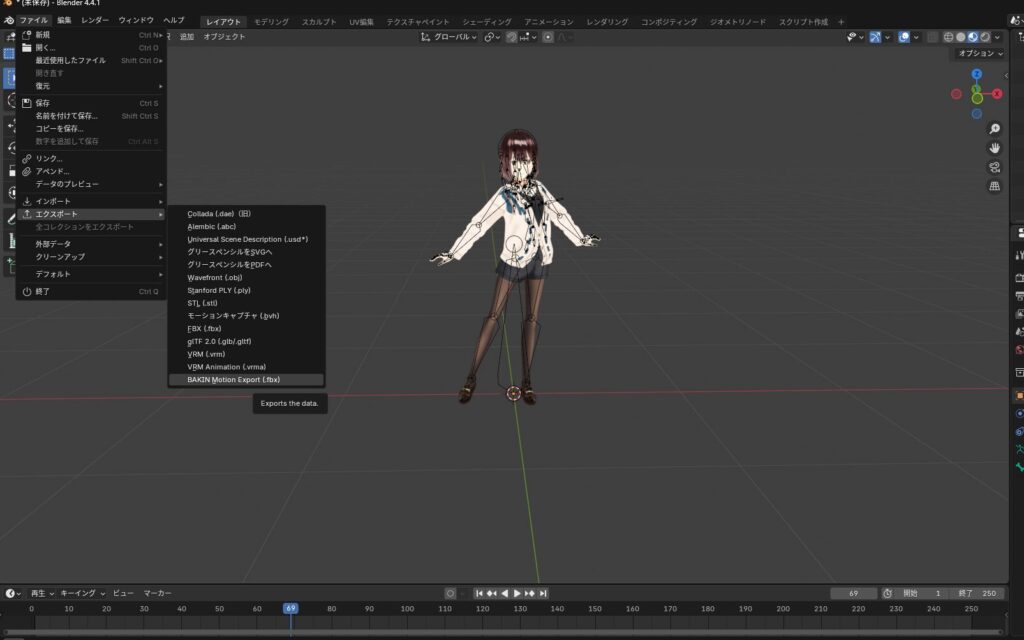The image size is (1024, 640).
Task: Click the current frame field showing 69
Action: tap(853, 593)
